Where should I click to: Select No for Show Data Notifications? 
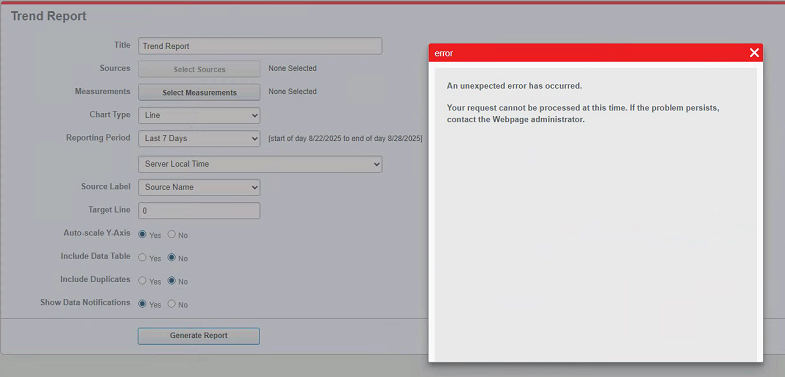pos(172,304)
